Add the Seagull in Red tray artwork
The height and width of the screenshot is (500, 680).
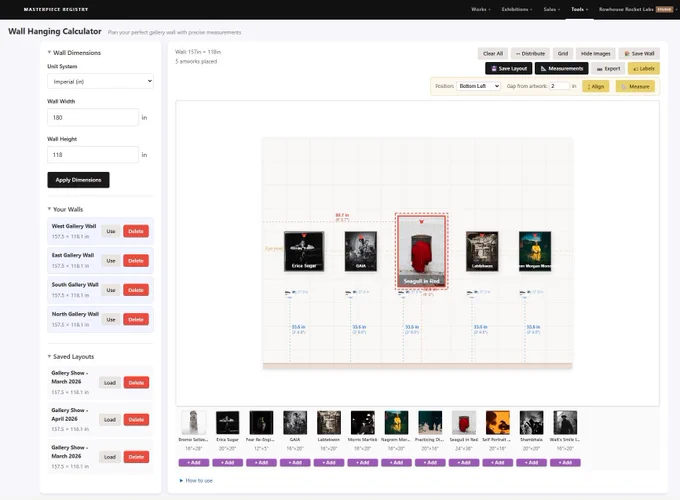(x=464, y=463)
